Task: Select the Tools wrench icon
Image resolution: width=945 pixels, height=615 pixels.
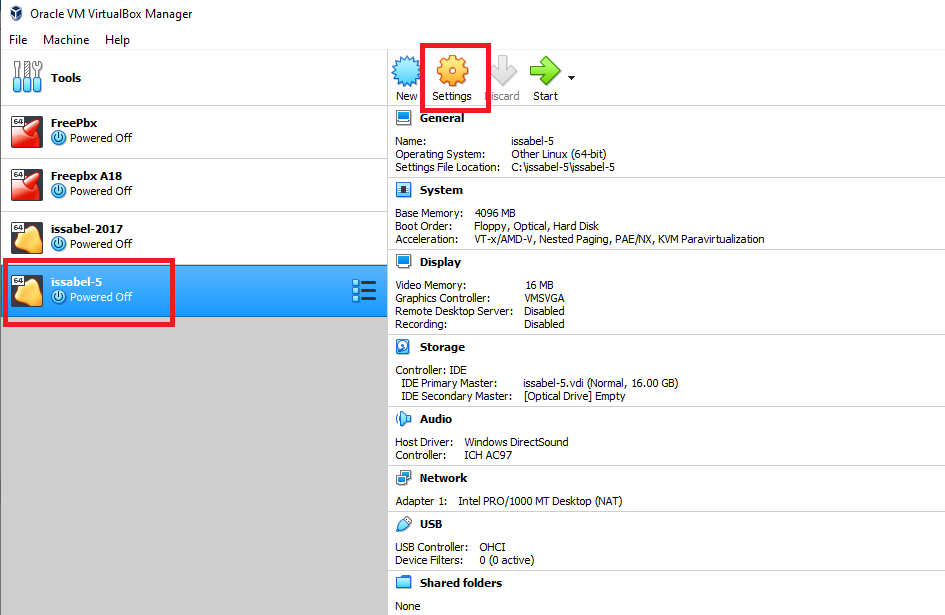Action: 27,77
